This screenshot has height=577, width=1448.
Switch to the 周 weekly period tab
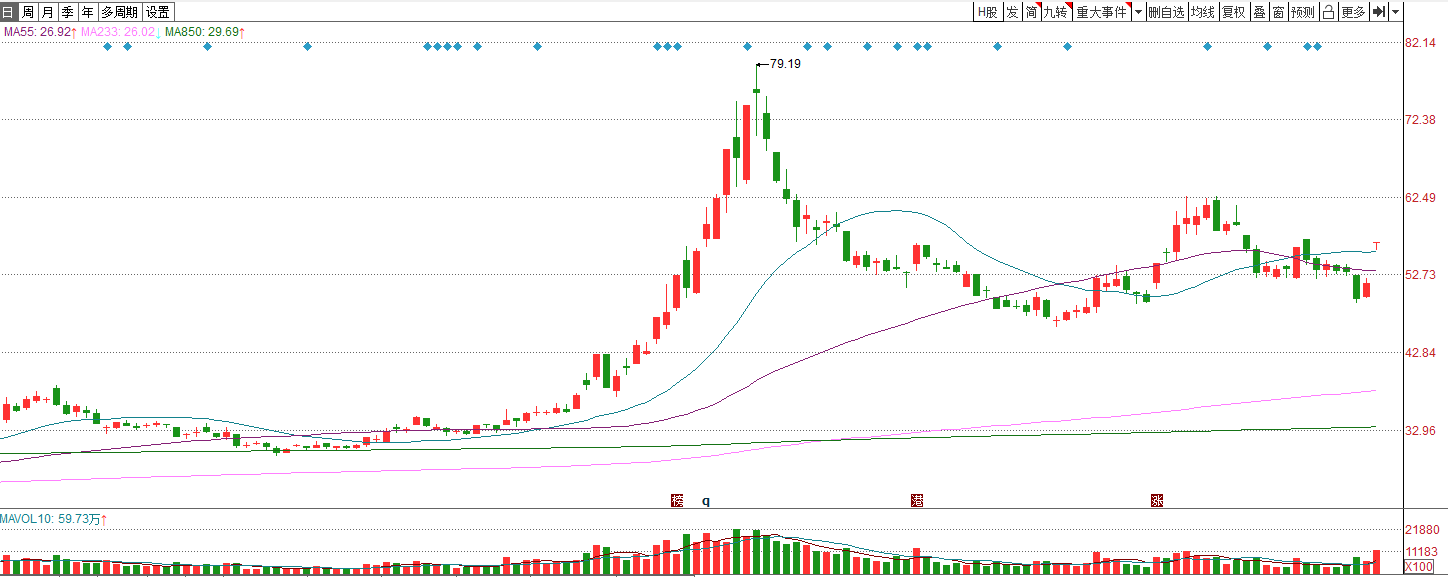[28, 12]
